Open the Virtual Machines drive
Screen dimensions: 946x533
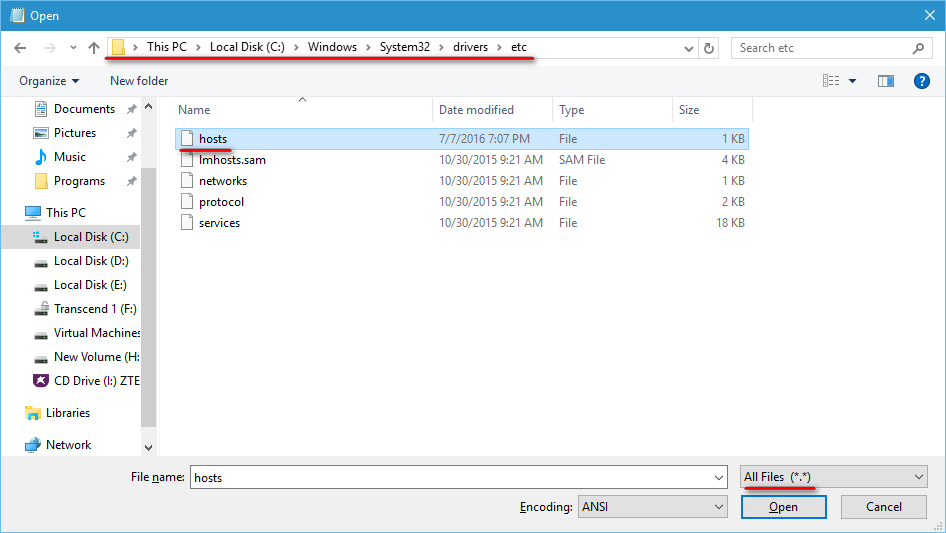point(97,333)
